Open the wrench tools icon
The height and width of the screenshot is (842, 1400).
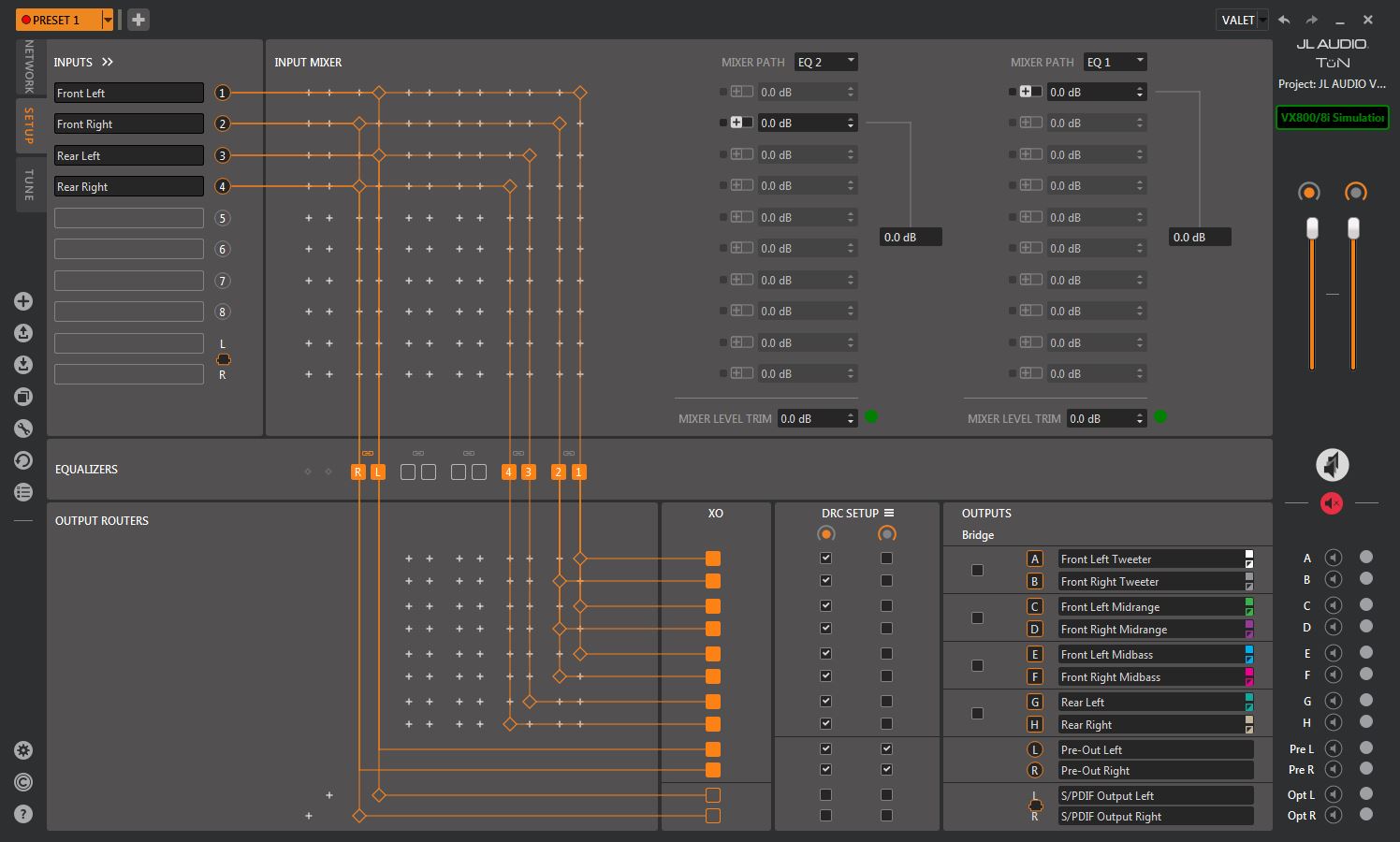click(x=23, y=428)
